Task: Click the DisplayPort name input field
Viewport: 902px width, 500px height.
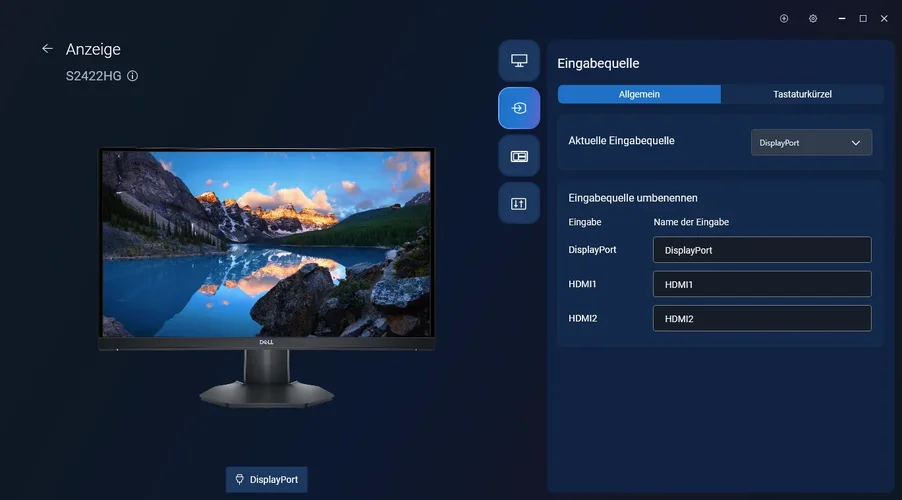Action: pos(762,250)
